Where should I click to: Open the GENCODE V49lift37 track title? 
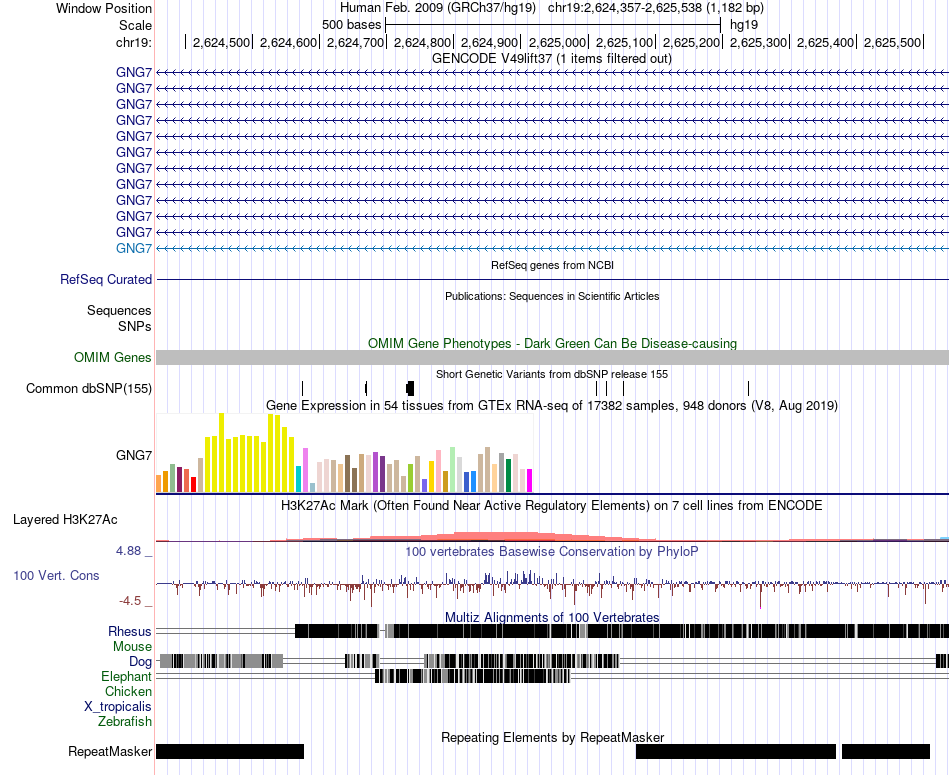tap(552, 59)
